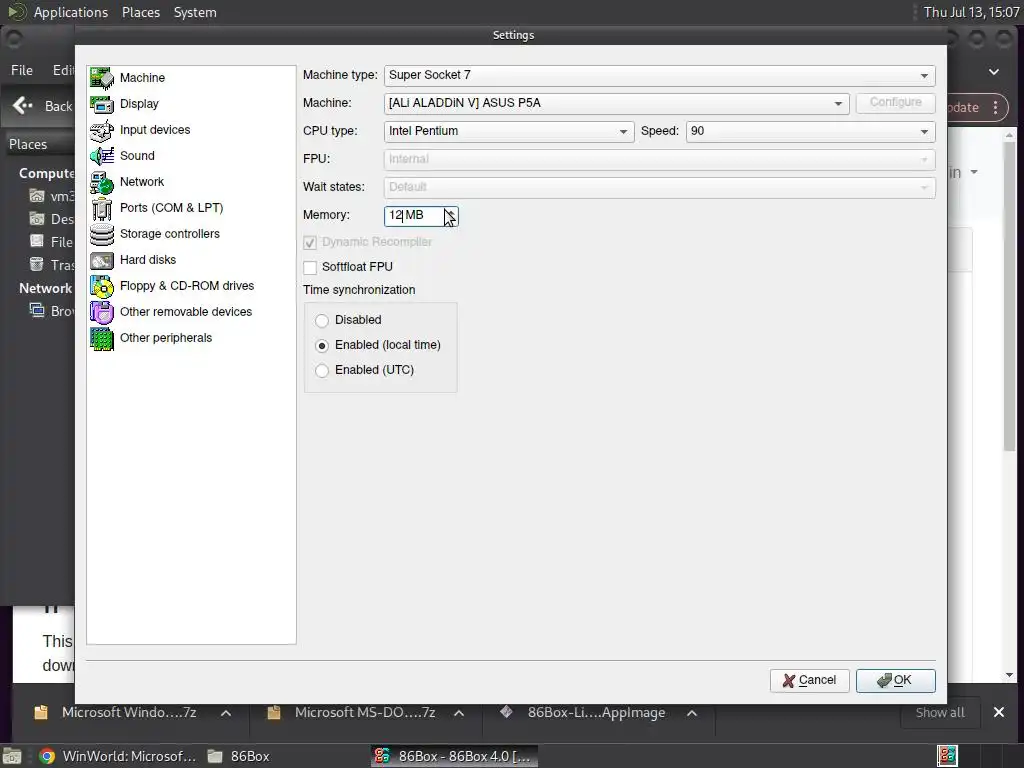
Task: Click Chrome icon in bottom taskbar
Action: tap(47, 756)
